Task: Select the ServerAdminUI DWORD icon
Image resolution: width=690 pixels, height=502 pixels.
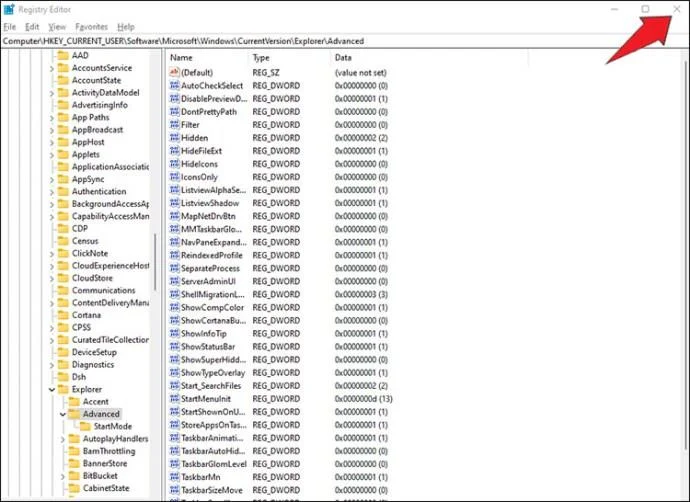Action: [175, 281]
